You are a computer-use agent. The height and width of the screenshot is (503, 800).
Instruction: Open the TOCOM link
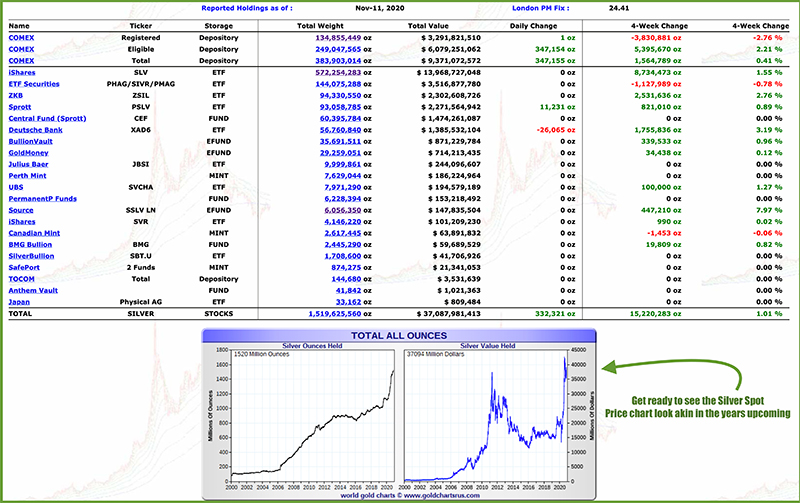21,279
